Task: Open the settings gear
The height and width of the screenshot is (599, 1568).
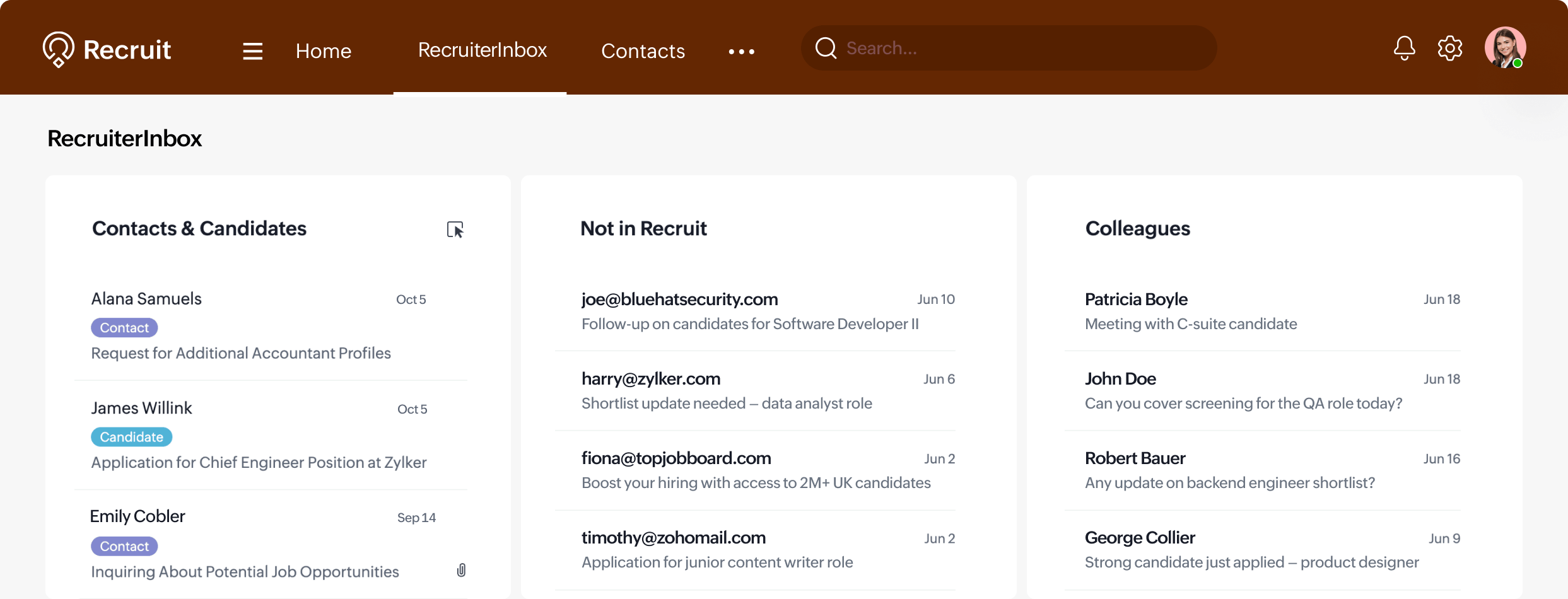Action: pyautogui.click(x=1450, y=48)
